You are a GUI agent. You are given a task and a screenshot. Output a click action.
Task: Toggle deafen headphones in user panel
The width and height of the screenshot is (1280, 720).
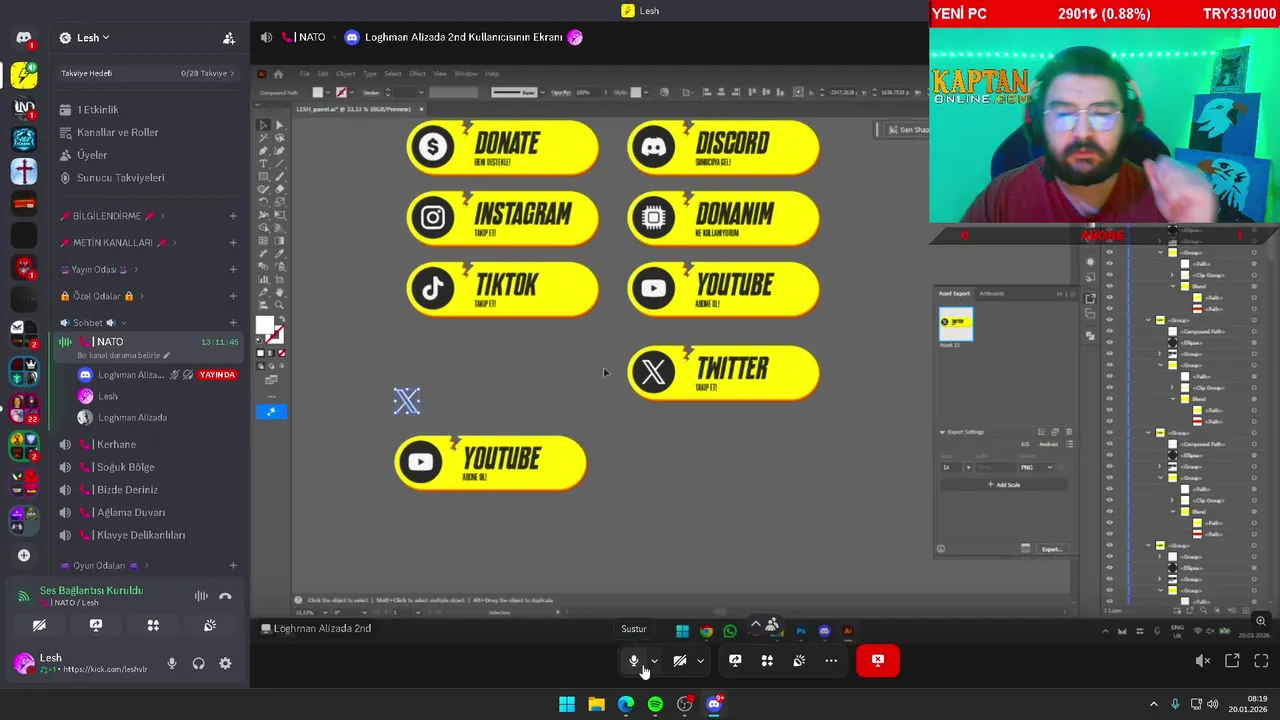point(198,663)
